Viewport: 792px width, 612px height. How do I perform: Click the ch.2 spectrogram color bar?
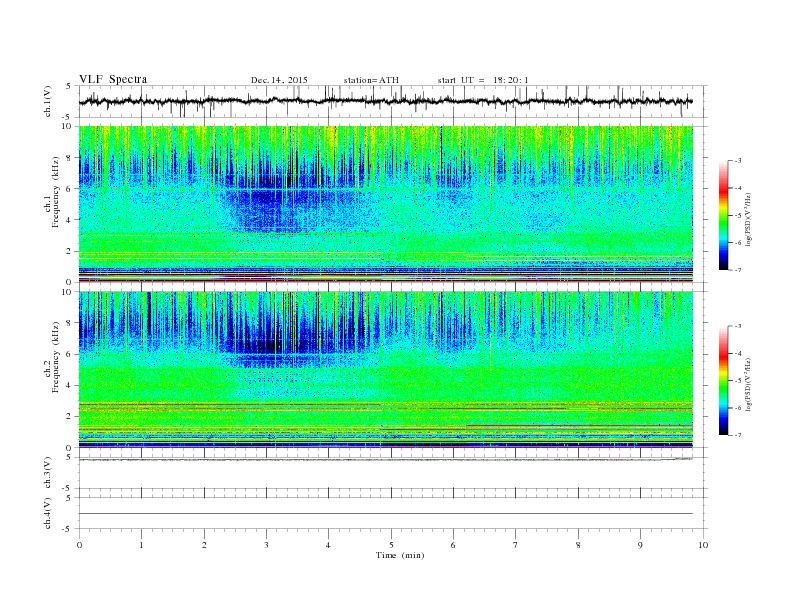723,381
